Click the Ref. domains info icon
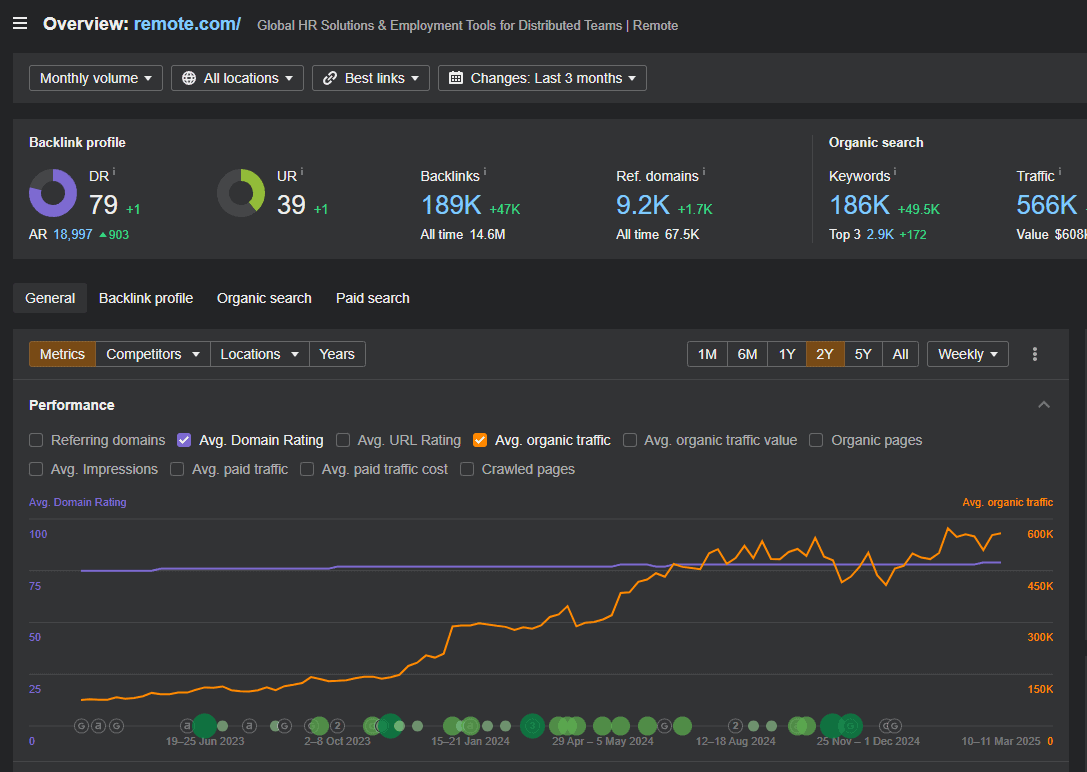 tap(704, 172)
